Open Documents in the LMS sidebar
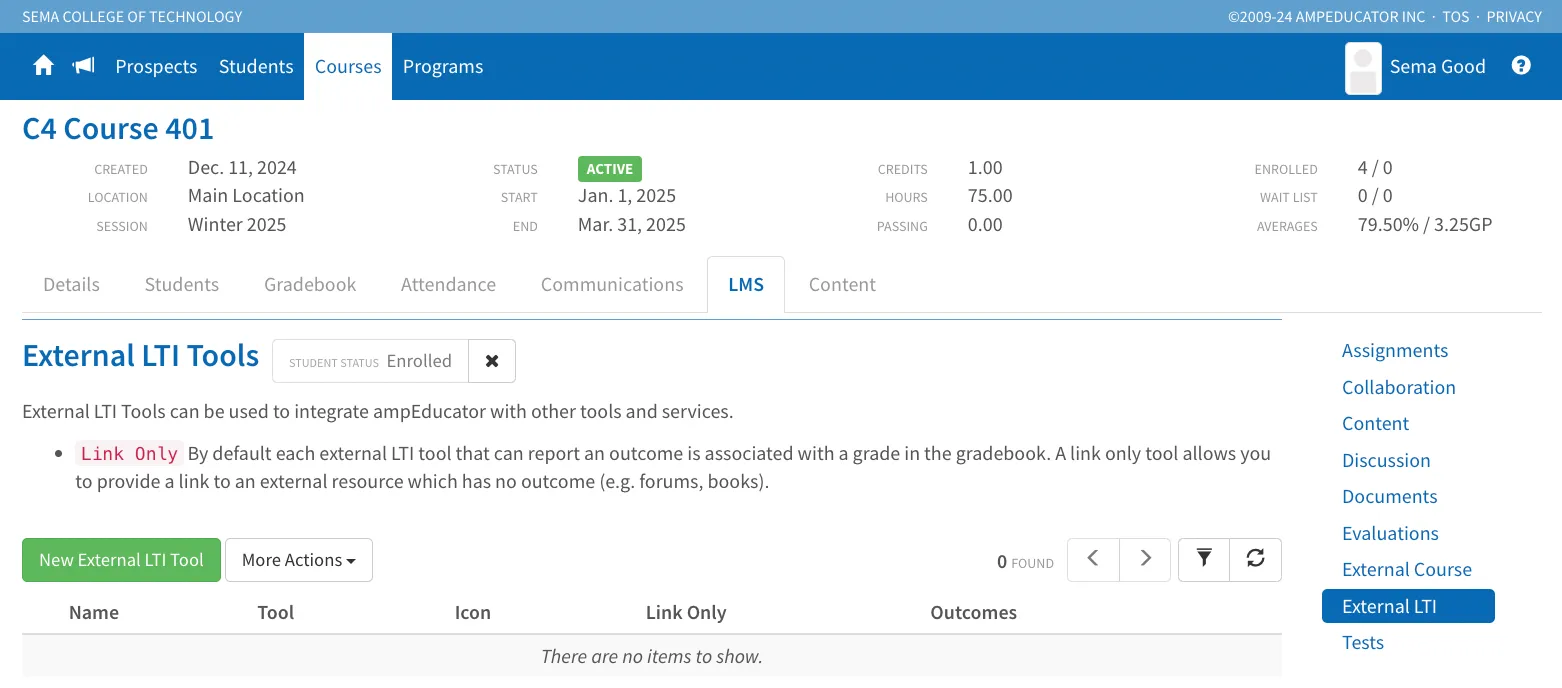 (x=1389, y=496)
